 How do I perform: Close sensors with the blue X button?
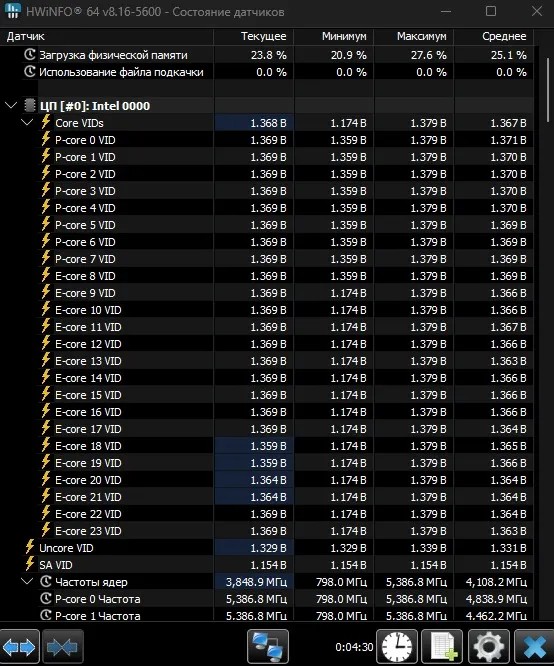[534, 647]
